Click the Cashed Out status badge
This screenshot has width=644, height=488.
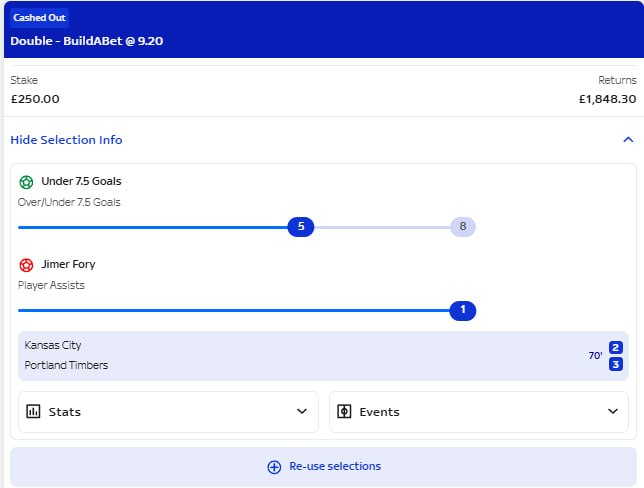coord(39,18)
